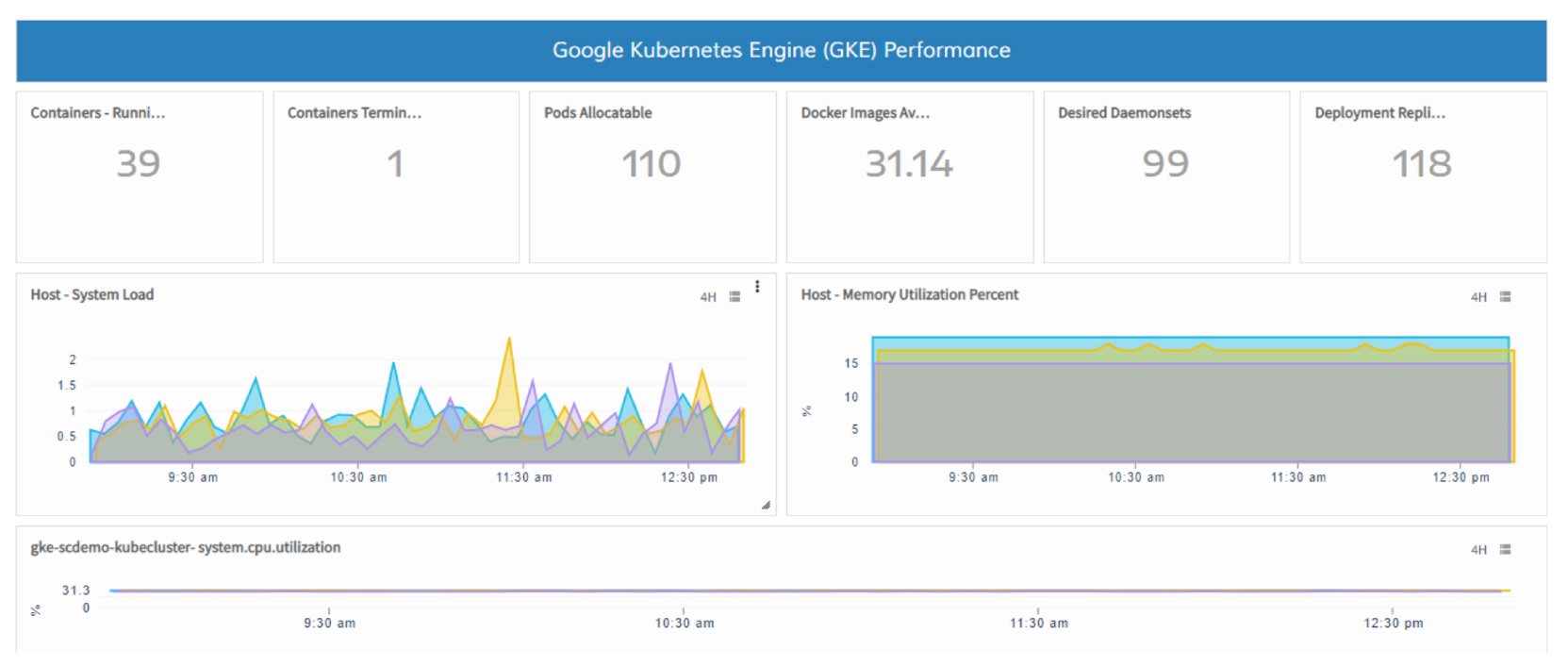Click the Host - Memory Utilization Percent title
This screenshot has width=1568, height=666.
click(910, 294)
